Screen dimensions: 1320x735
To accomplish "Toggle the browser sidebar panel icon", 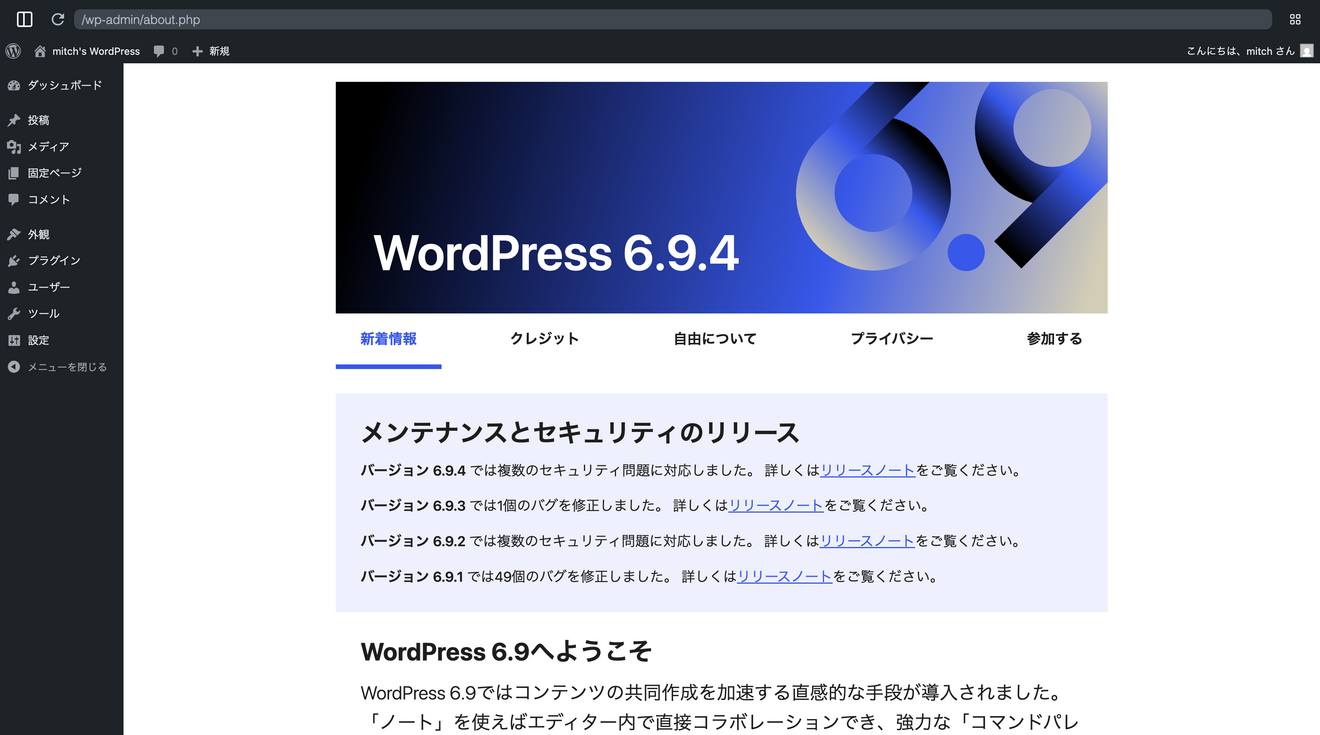I will [22, 18].
